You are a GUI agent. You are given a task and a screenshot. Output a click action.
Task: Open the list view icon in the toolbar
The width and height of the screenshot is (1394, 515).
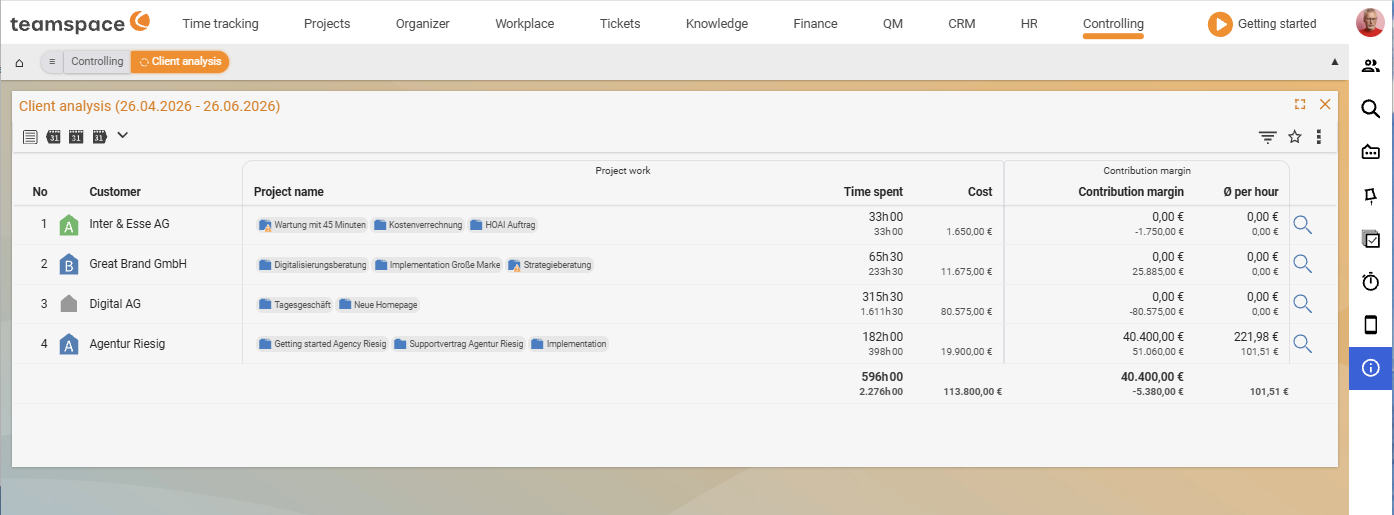point(30,137)
